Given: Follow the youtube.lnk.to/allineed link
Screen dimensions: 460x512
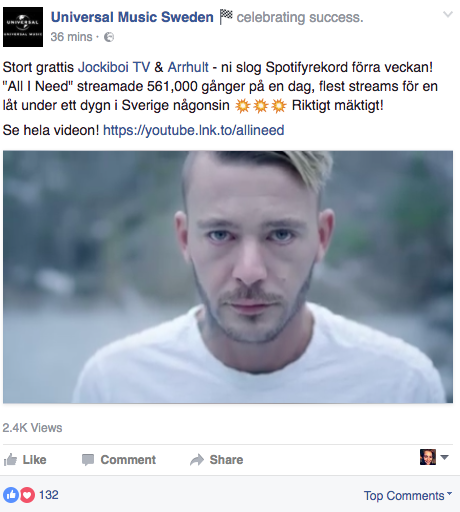Looking at the screenshot, I should [x=194, y=130].
